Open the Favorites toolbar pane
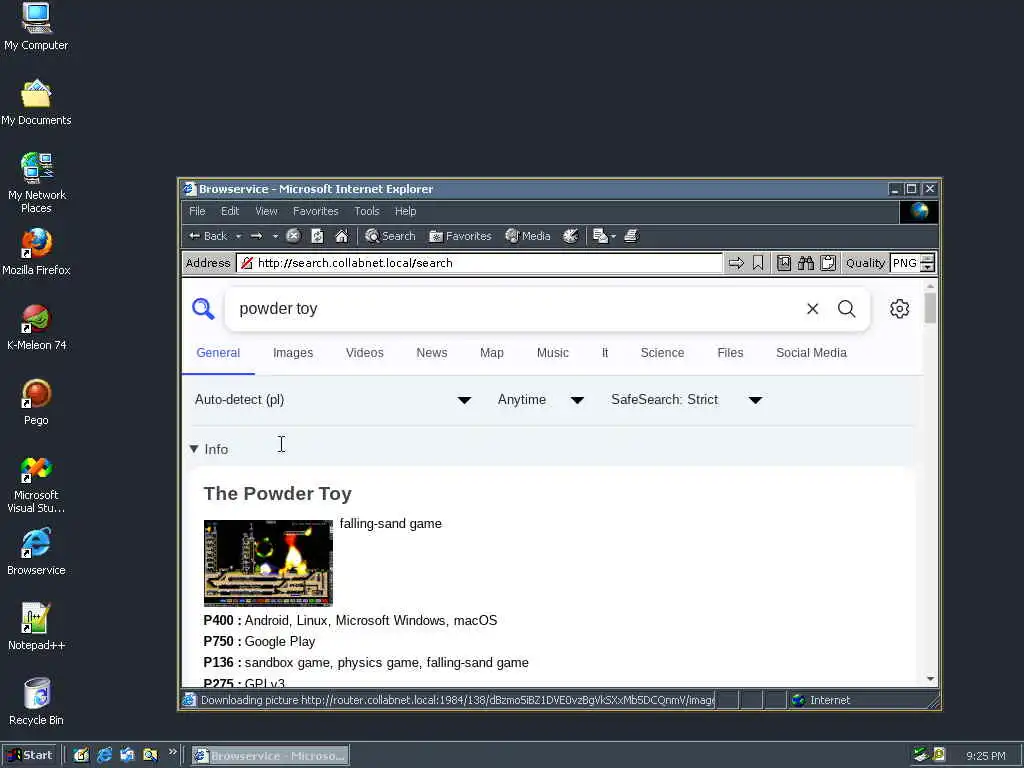This screenshot has width=1024, height=768. [x=460, y=236]
